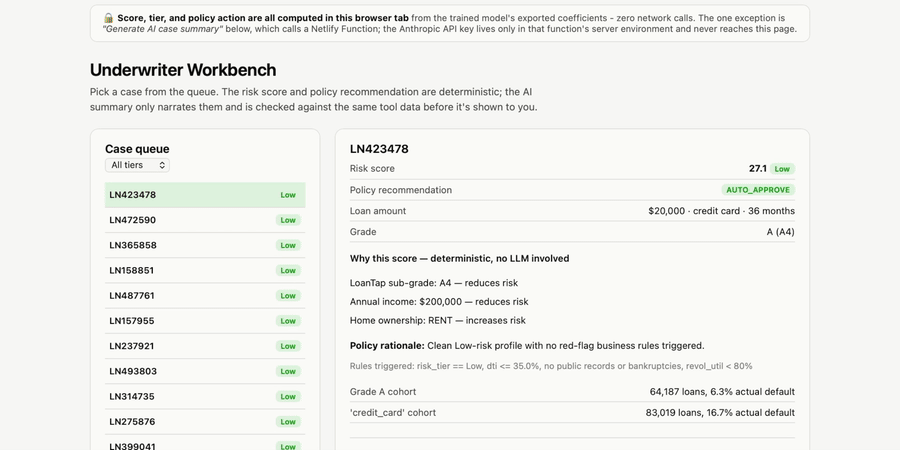Click the 'Policy rationale:' line

click(x=527, y=346)
